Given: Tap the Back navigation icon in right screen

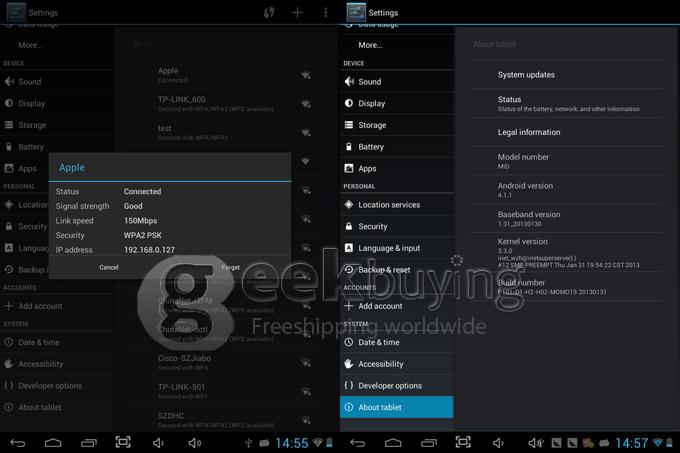Looking at the screenshot, I should 358,443.
